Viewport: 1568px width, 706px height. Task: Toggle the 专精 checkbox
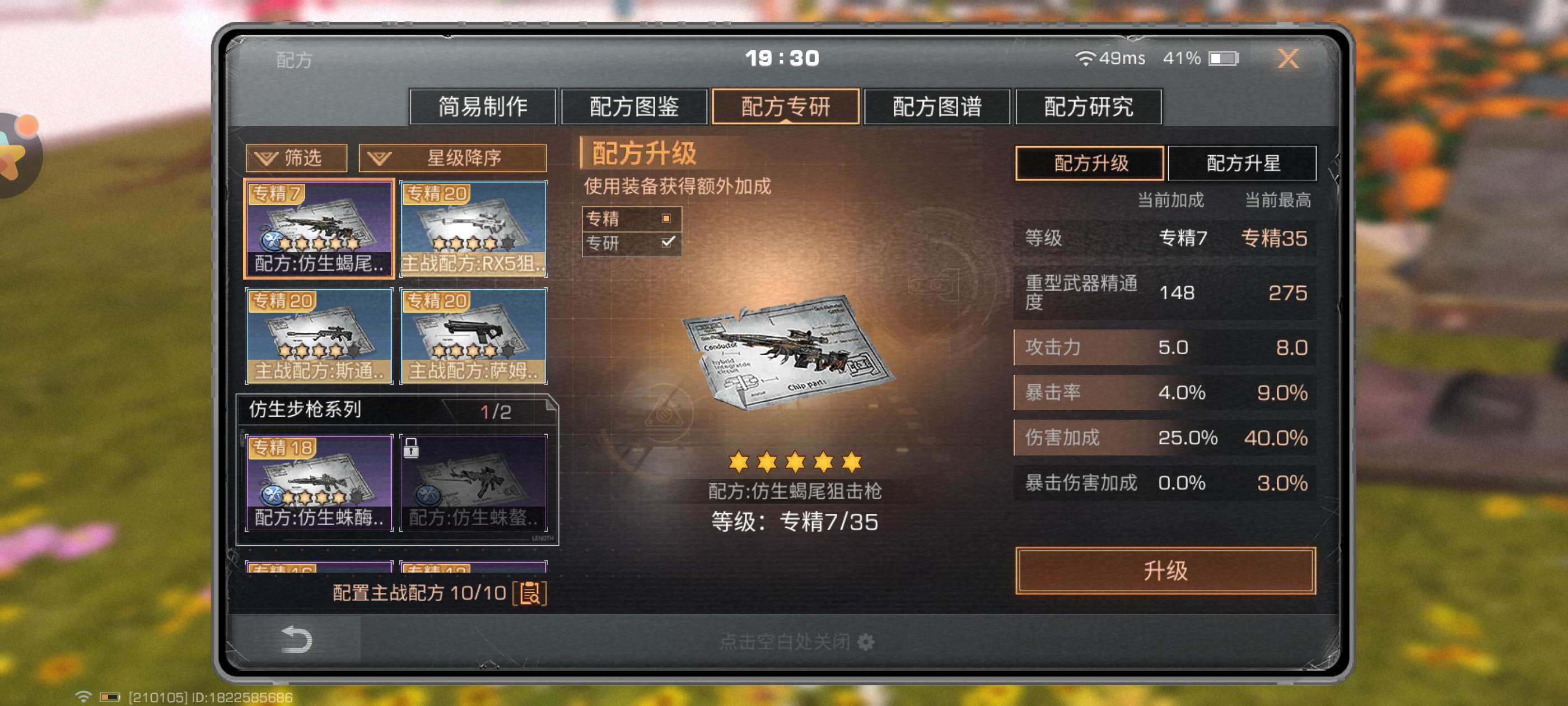(x=666, y=218)
